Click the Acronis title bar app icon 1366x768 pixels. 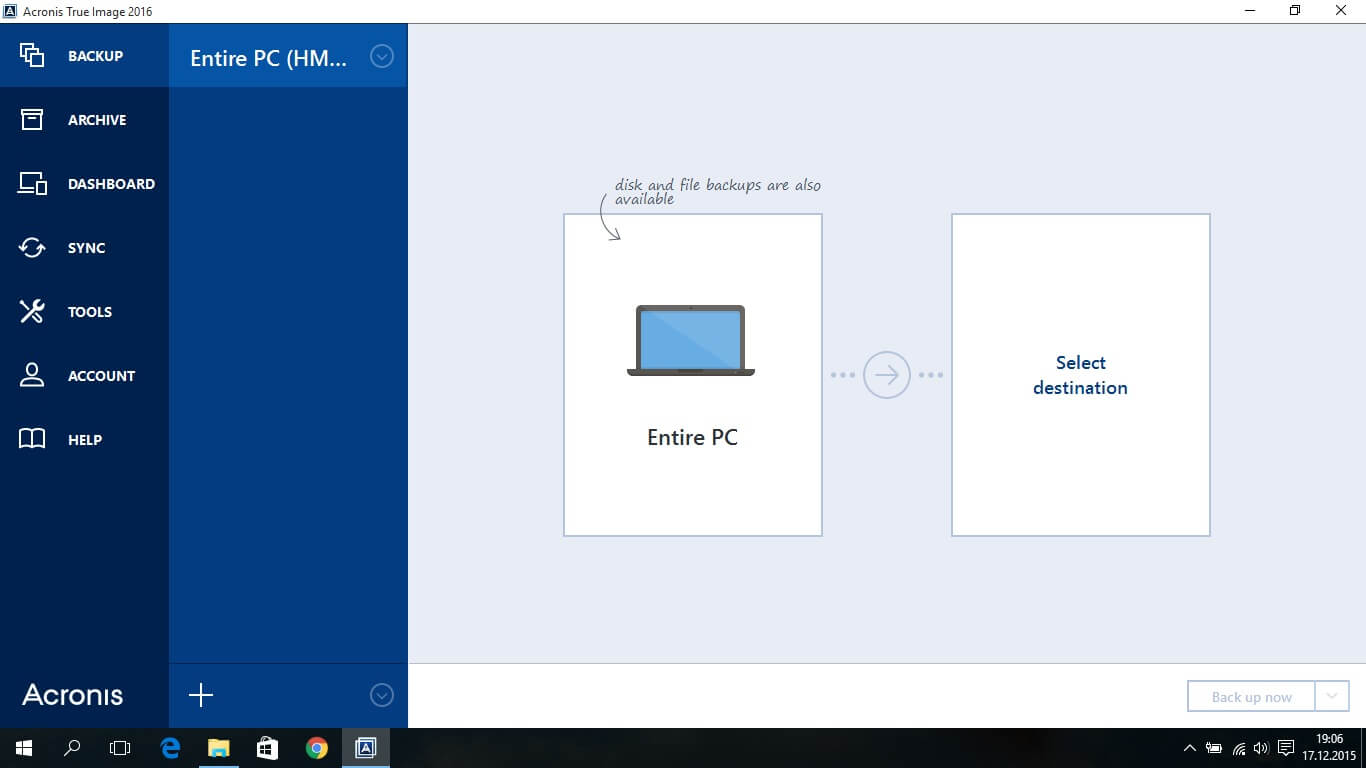click(10, 11)
